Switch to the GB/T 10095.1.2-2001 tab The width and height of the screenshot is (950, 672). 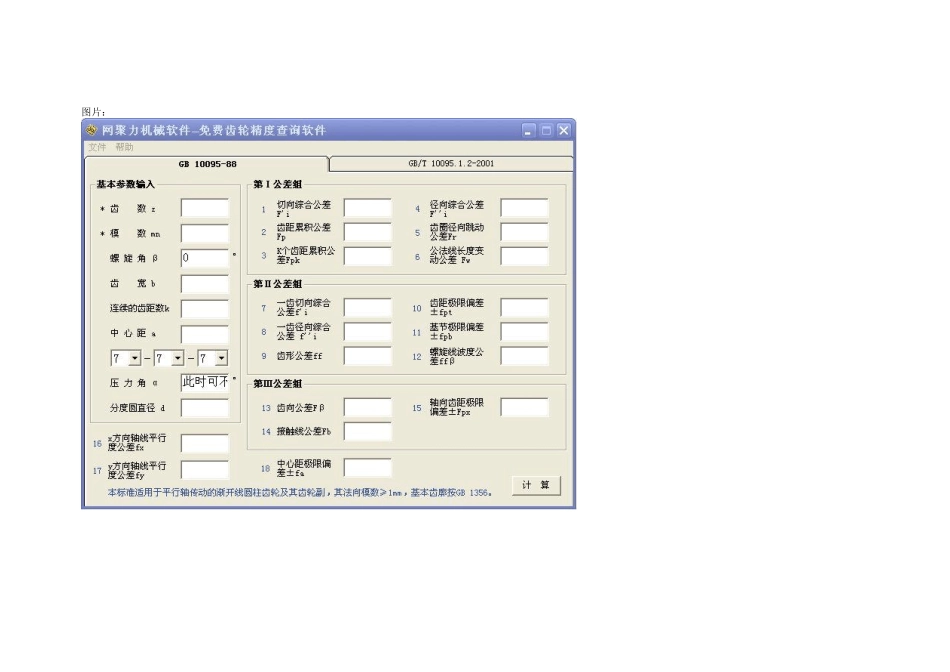[x=451, y=164]
